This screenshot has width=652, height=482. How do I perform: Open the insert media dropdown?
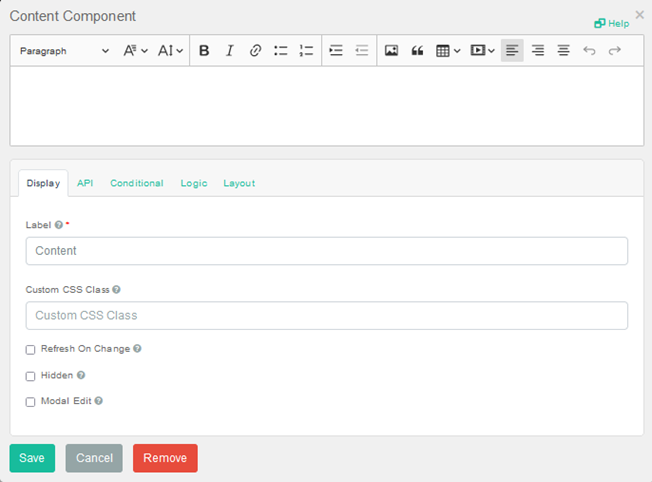pos(482,51)
